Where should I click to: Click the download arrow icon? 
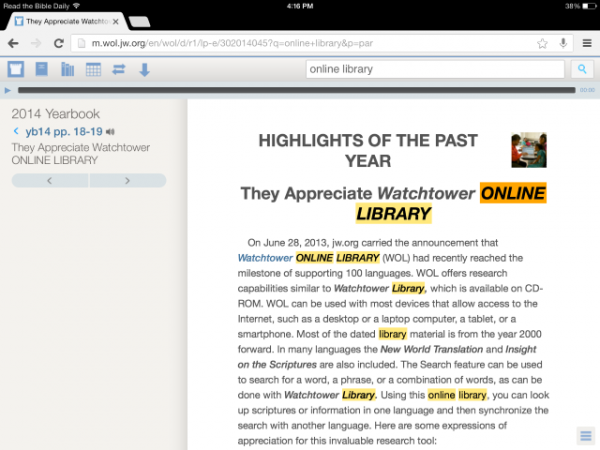pyautogui.click(x=144, y=69)
